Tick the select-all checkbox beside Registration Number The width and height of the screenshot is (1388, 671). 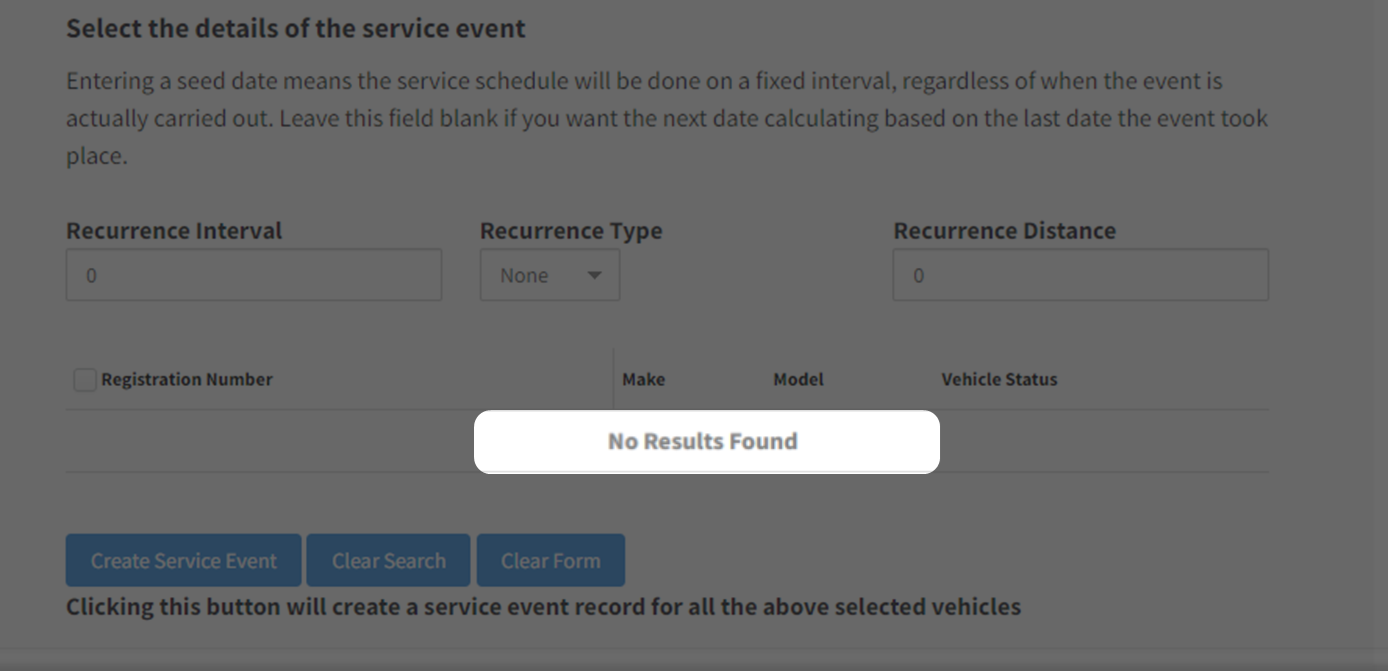click(x=85, y=380)
